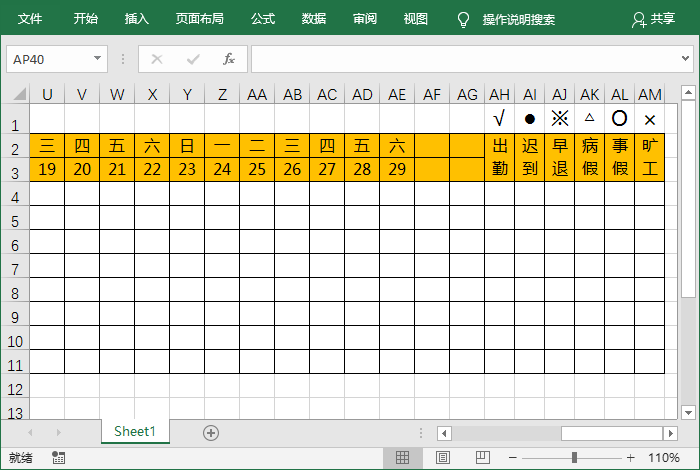Switch to Page Break Preview icon
The width and height of the screenshot is (700, 470).
(483, 458)
